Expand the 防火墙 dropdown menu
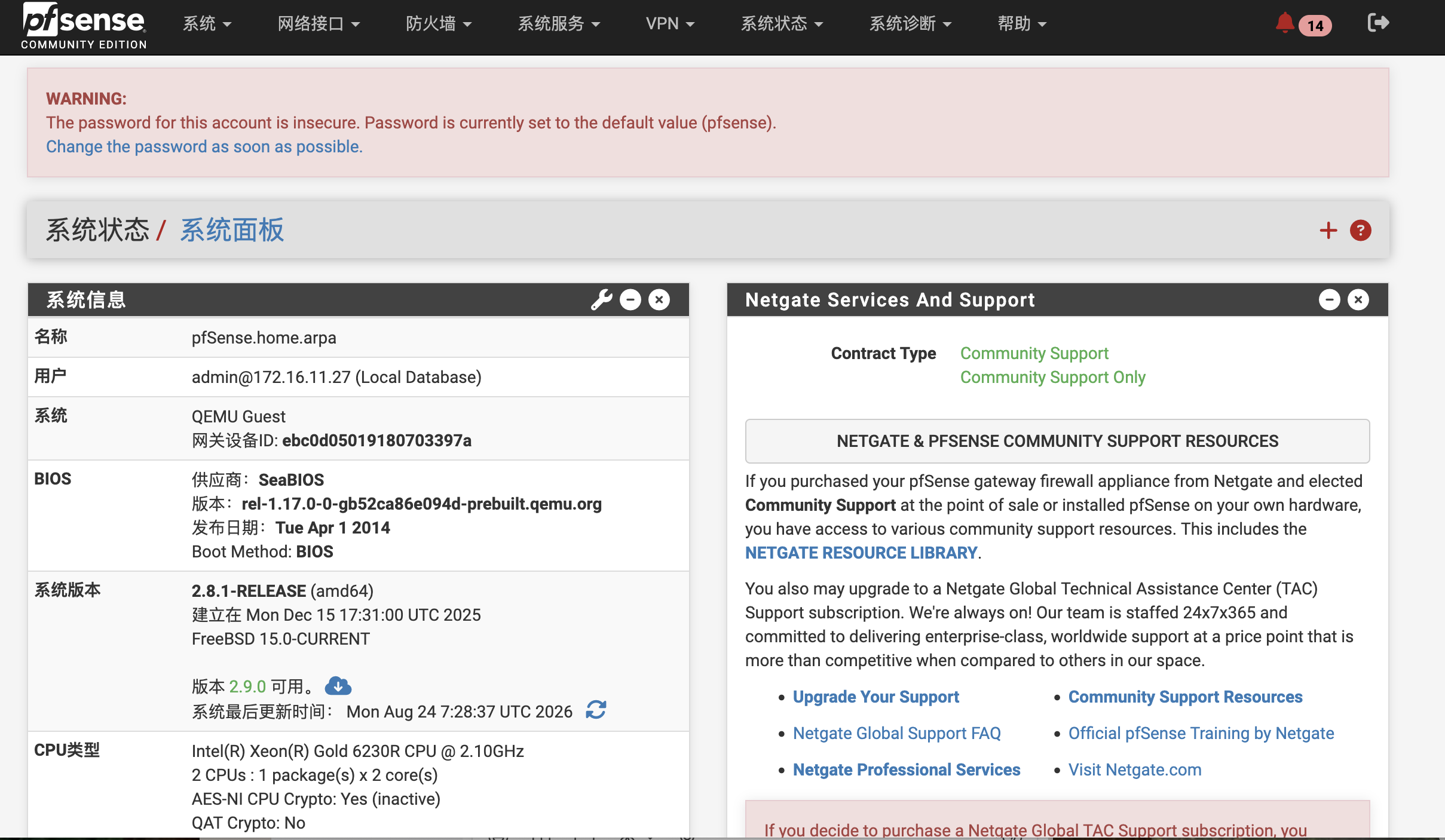This screenshot has height=840, width=1445. pos(439,24)
